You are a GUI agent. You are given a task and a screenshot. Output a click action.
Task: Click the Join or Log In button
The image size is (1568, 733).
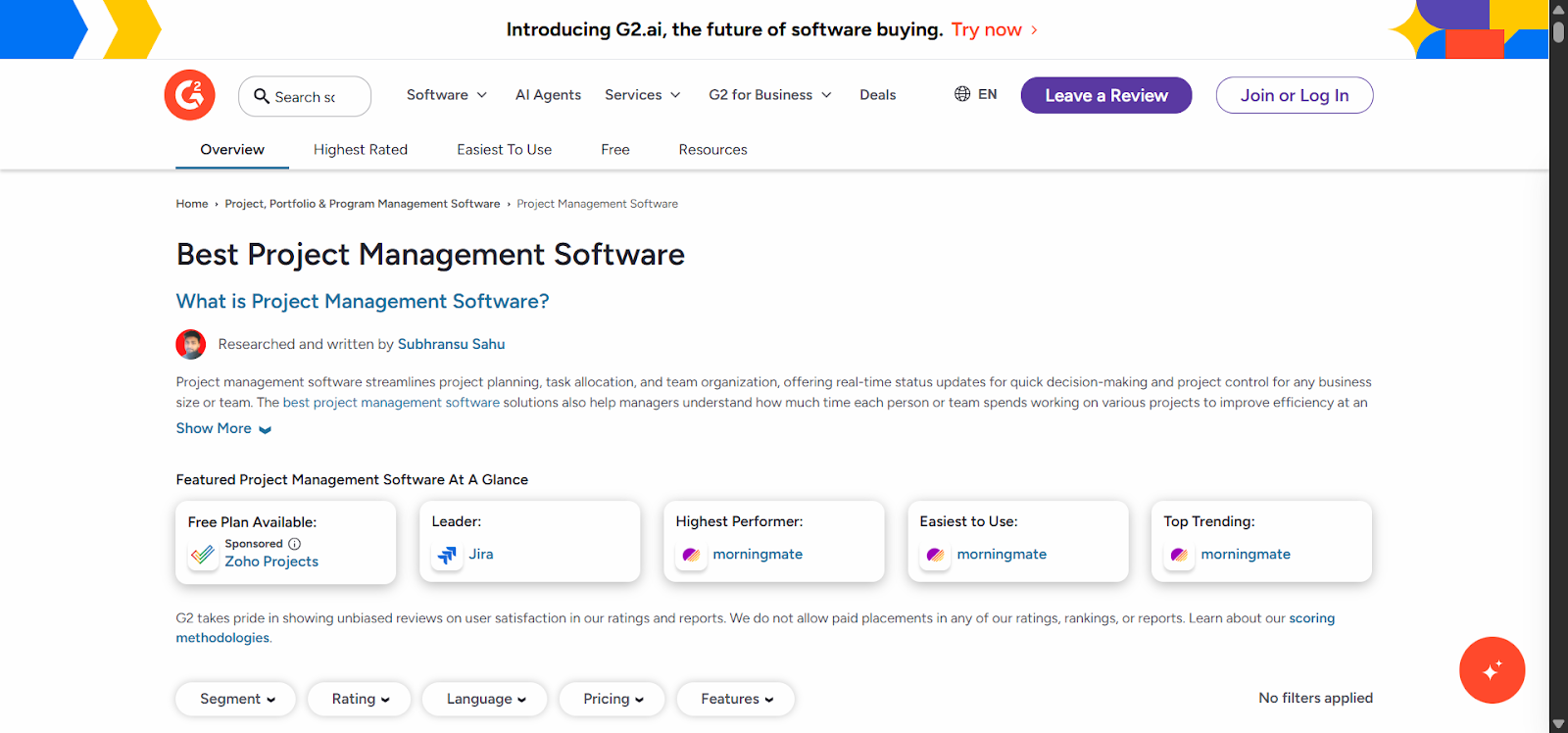1295,95
